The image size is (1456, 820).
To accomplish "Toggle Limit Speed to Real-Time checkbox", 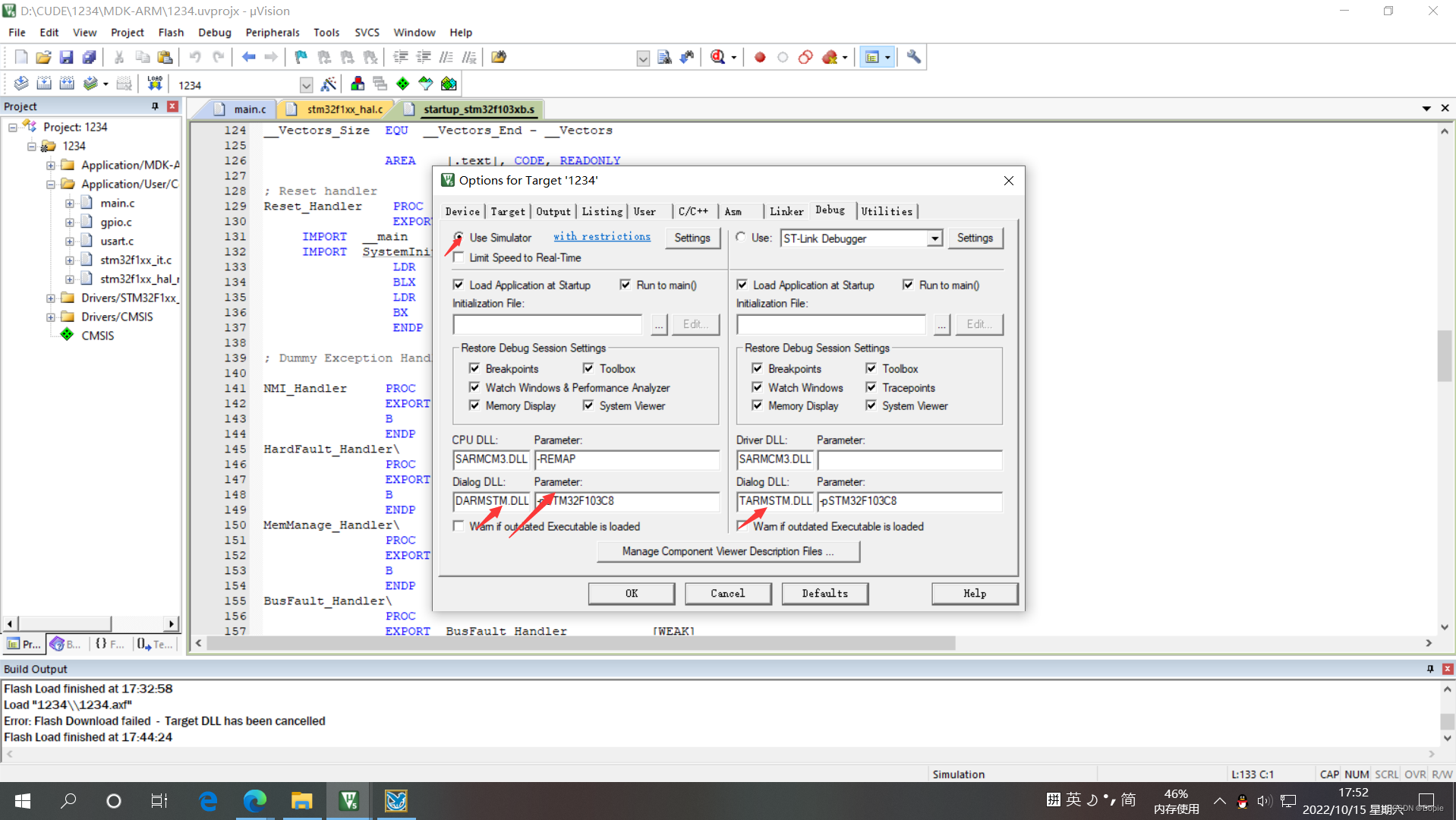I will click(x=459, y=257).
